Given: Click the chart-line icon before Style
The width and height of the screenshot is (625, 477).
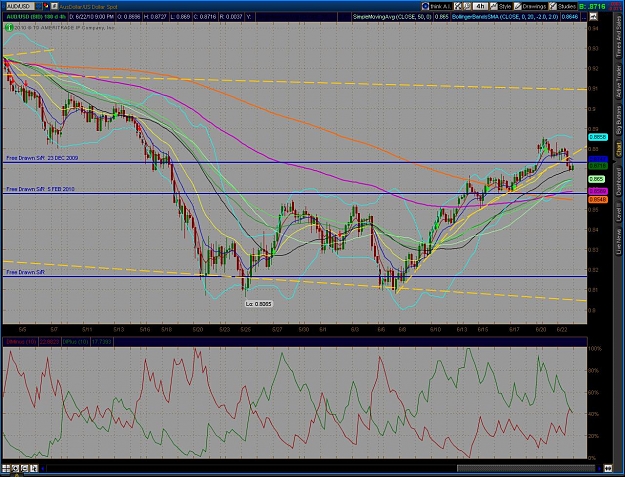Looking at the screenshot, I should 494,6.
